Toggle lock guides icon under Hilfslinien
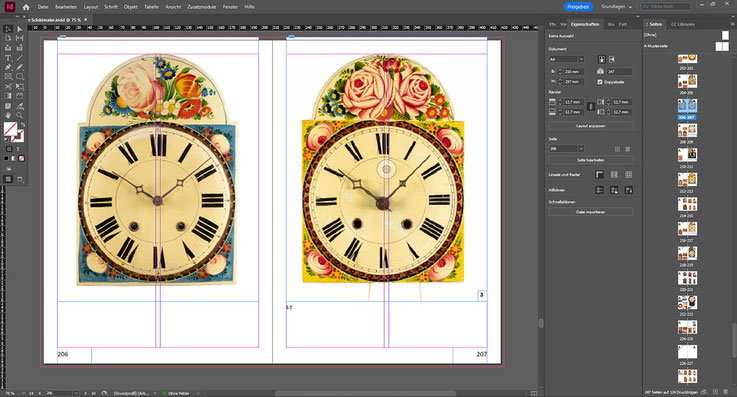This screenshot has height=397, width=737. (x=614, y=190)
